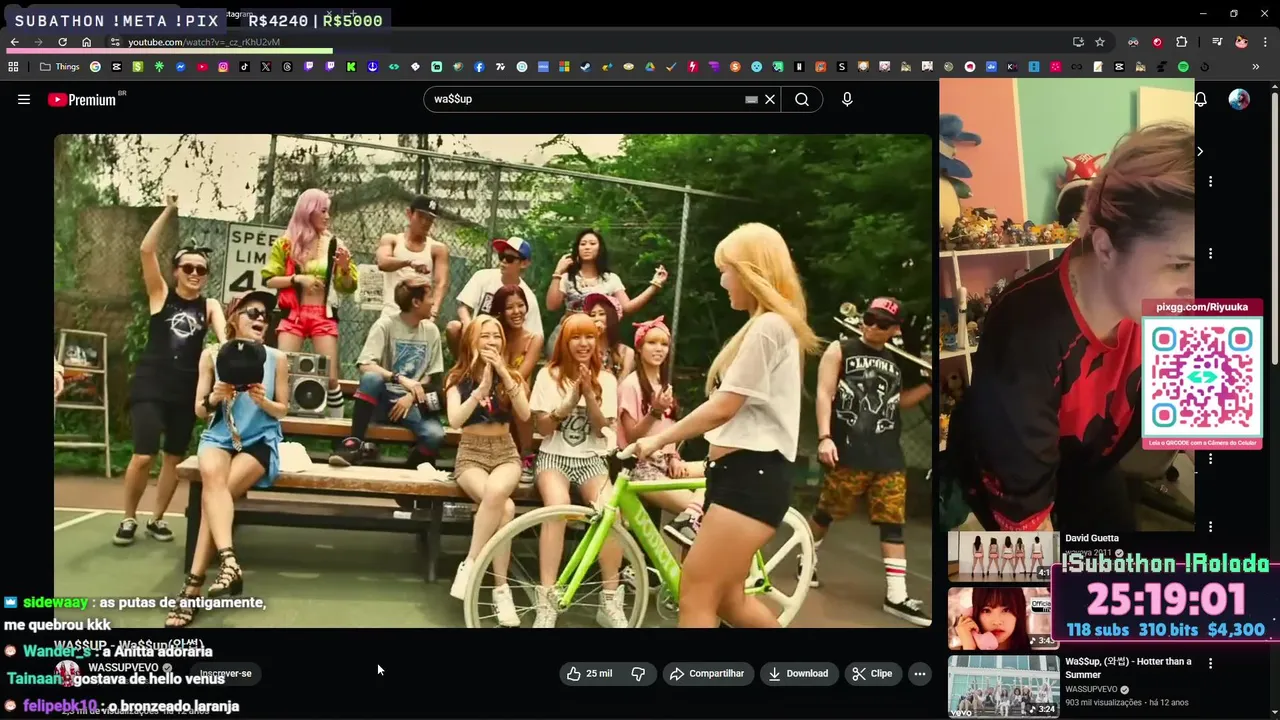Open the TikTok bookmark

point(244,67)
